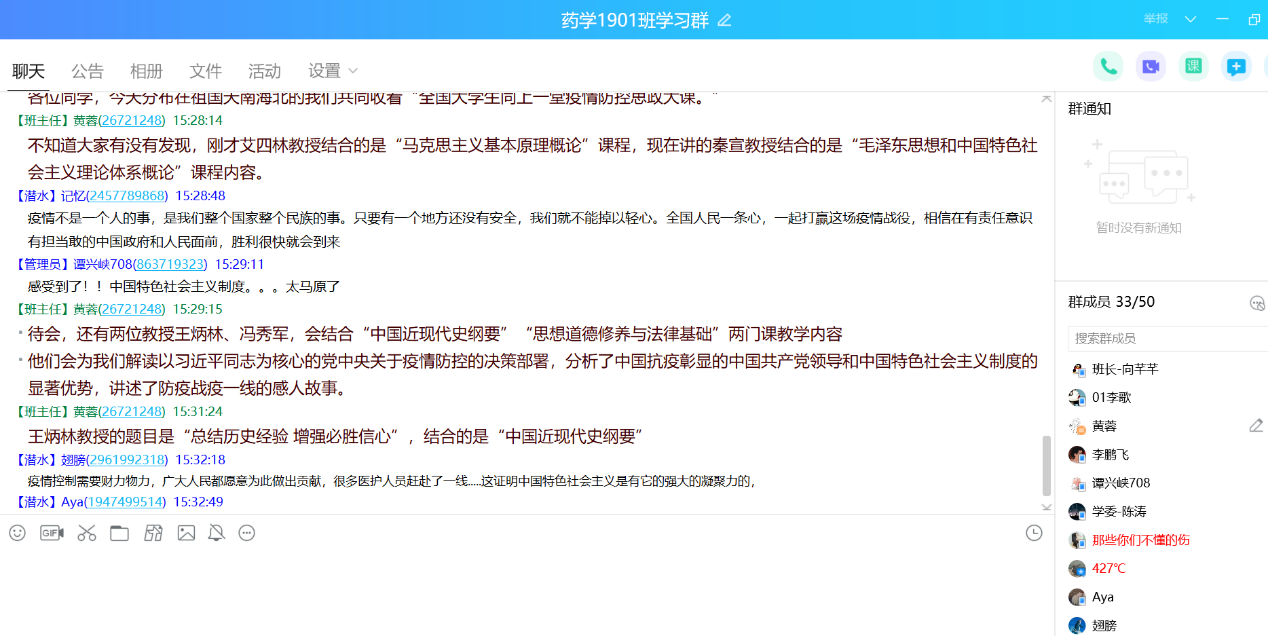Open the group class (课) feature
This screenshot has width=1268, height=636.
coord(1193,67)
